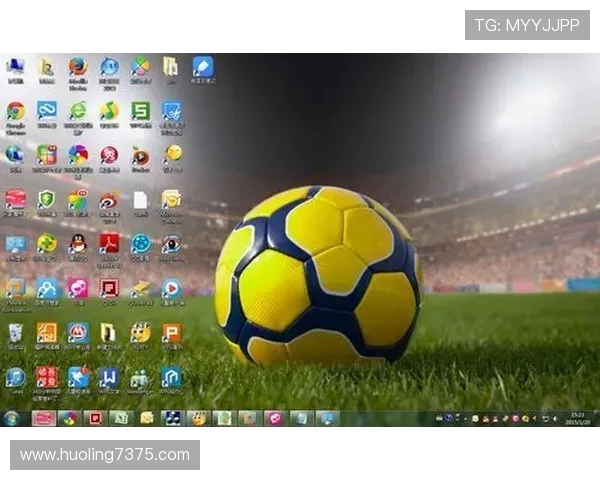Open the Microsoft Outlook desktop shortcut
600x480 pixels.
[x=172, y=200]
